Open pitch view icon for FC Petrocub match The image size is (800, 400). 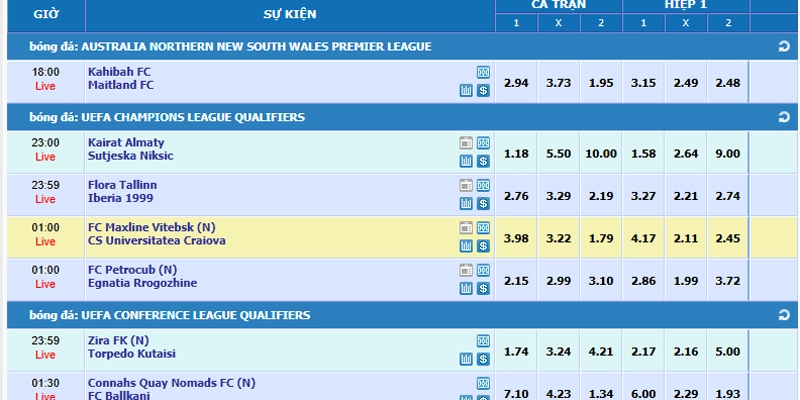483,270
